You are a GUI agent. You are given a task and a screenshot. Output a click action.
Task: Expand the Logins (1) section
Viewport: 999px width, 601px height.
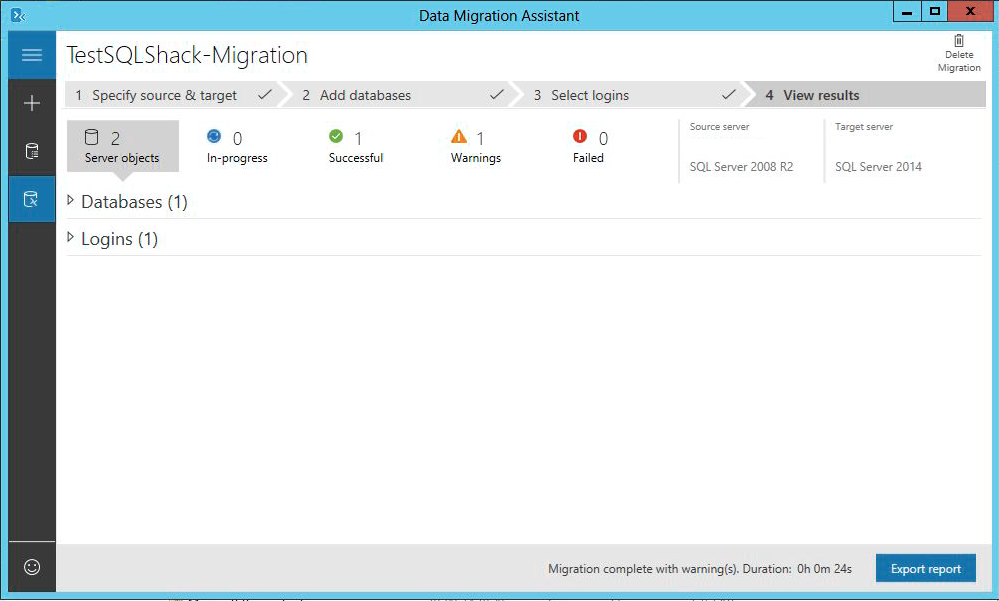(x=71, y=238)
